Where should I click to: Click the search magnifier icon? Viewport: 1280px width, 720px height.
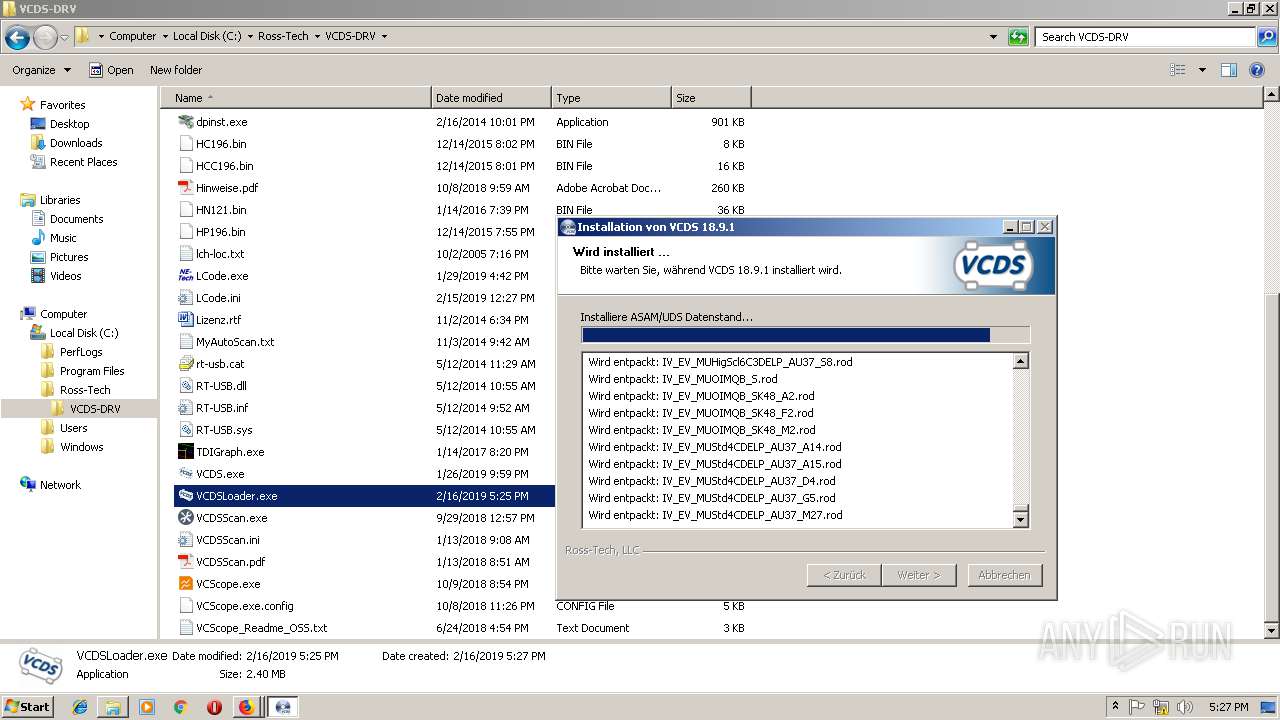point(1266,37)
